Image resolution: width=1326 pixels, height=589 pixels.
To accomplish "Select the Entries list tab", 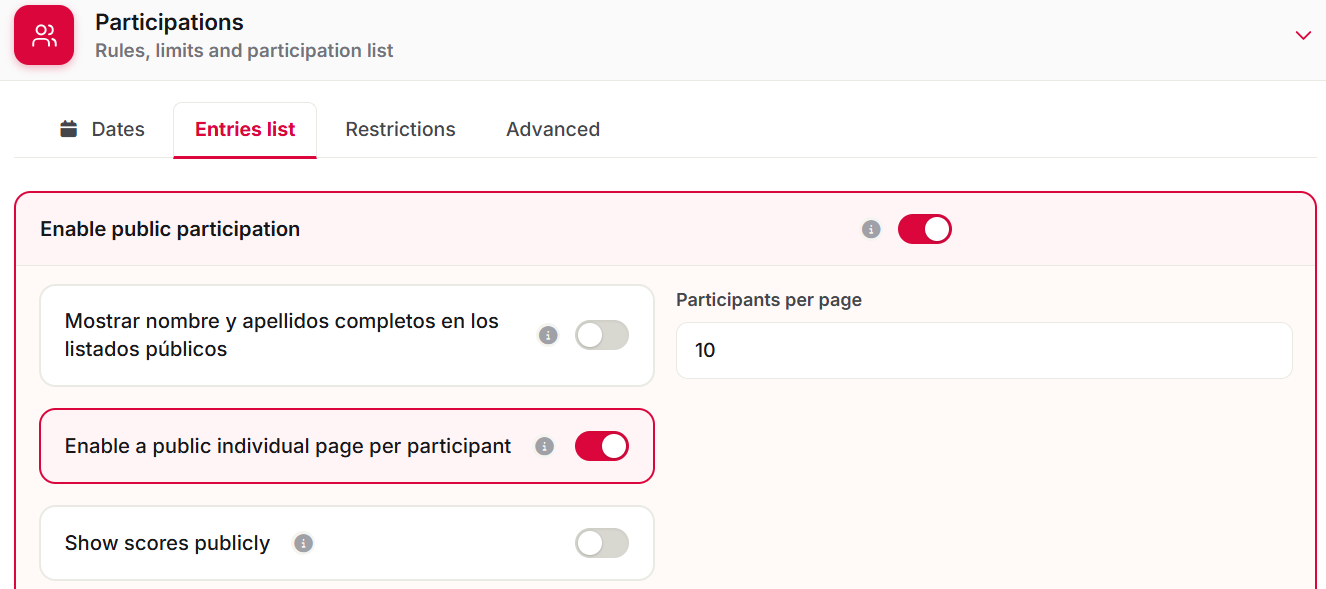I will click(x=245, y=129).
